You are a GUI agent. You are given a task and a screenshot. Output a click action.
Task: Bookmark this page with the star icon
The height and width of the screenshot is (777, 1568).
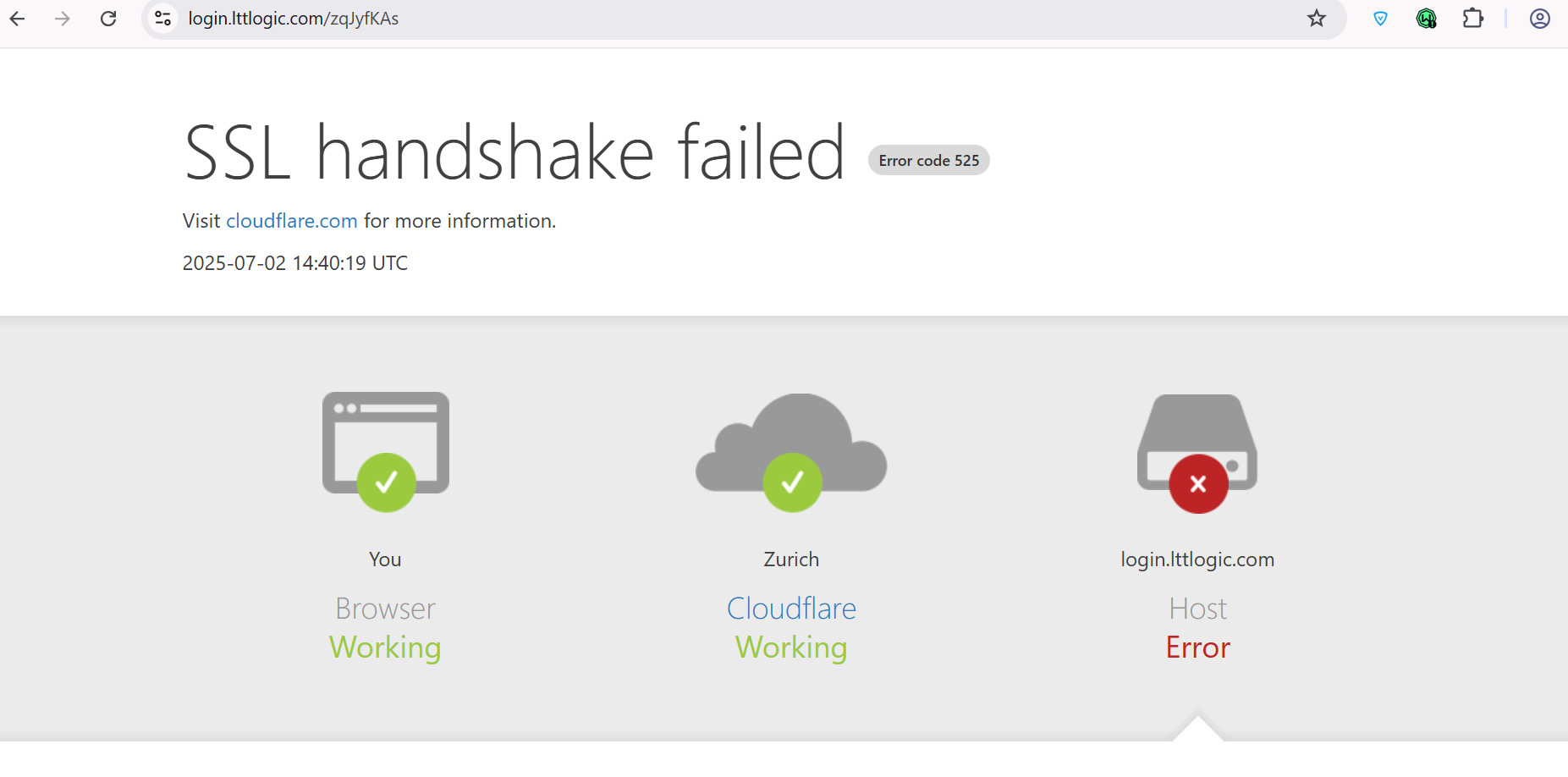click(x=1317, y=19)
